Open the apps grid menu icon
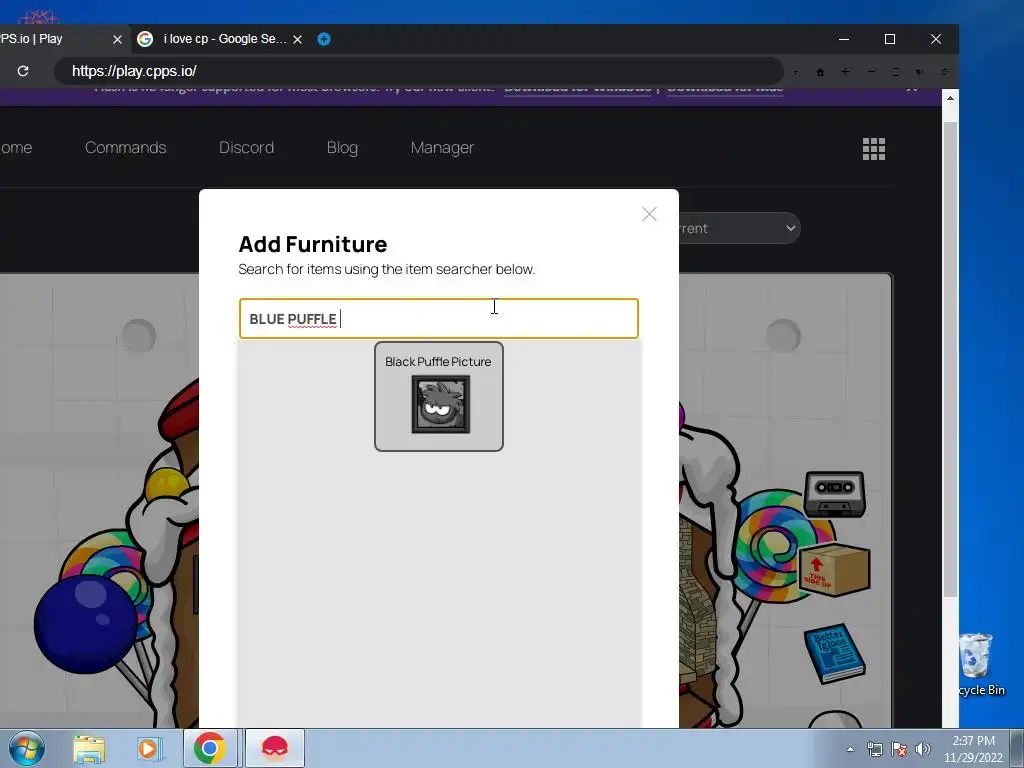1024x768 pixels. coord(874,149)
